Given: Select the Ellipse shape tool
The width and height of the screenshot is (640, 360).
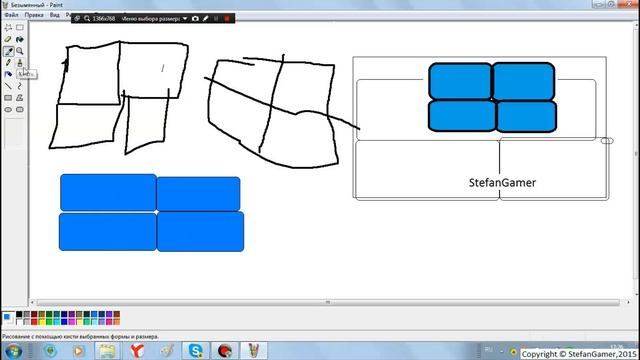Looking at the screenshot, I should (x=8, y=109).
